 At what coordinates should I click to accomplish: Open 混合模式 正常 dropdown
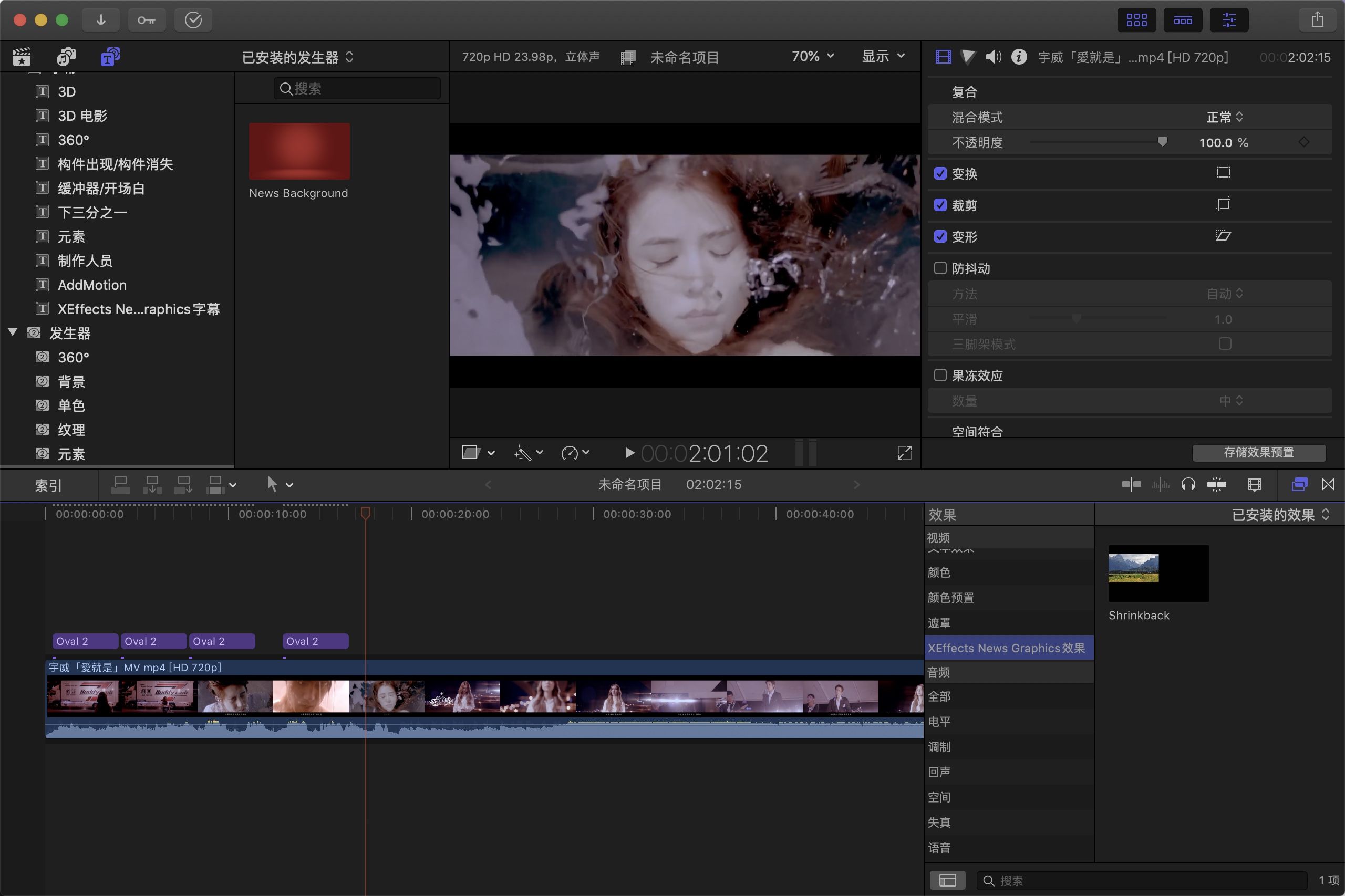tap(1224, 117)
